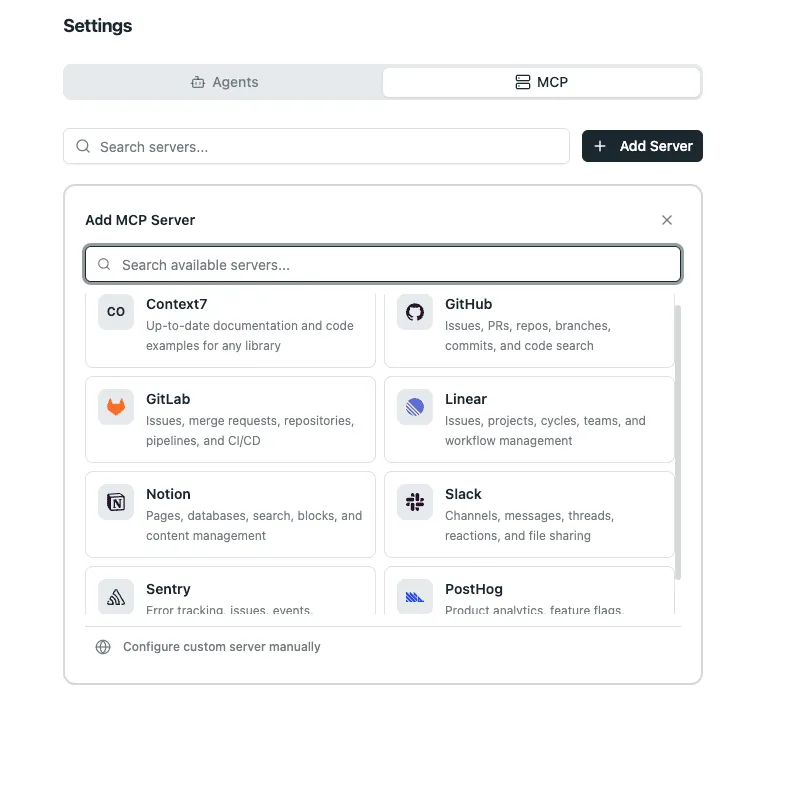Click the GitLab fox icon
Viewport: 789px width, 811px height.
coord(116,407)
